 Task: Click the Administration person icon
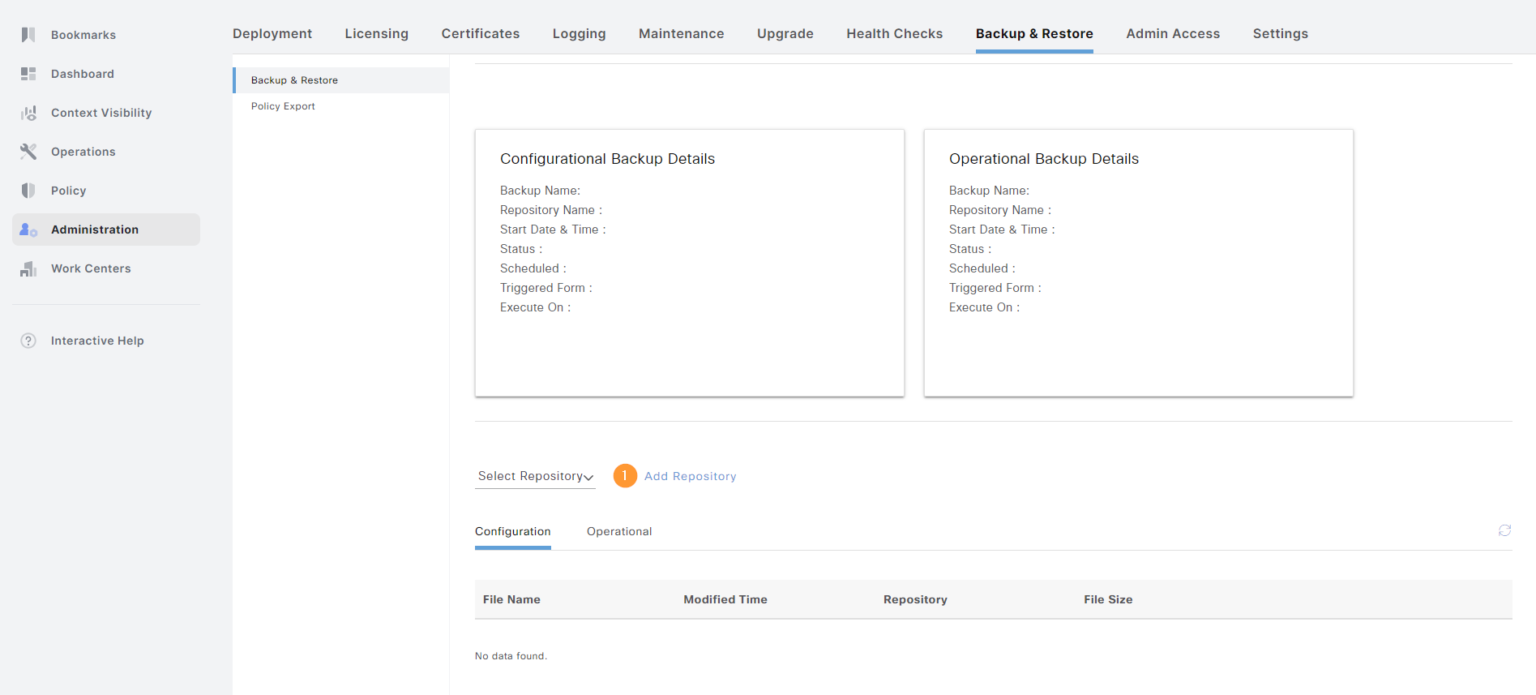tap(27, 229)
